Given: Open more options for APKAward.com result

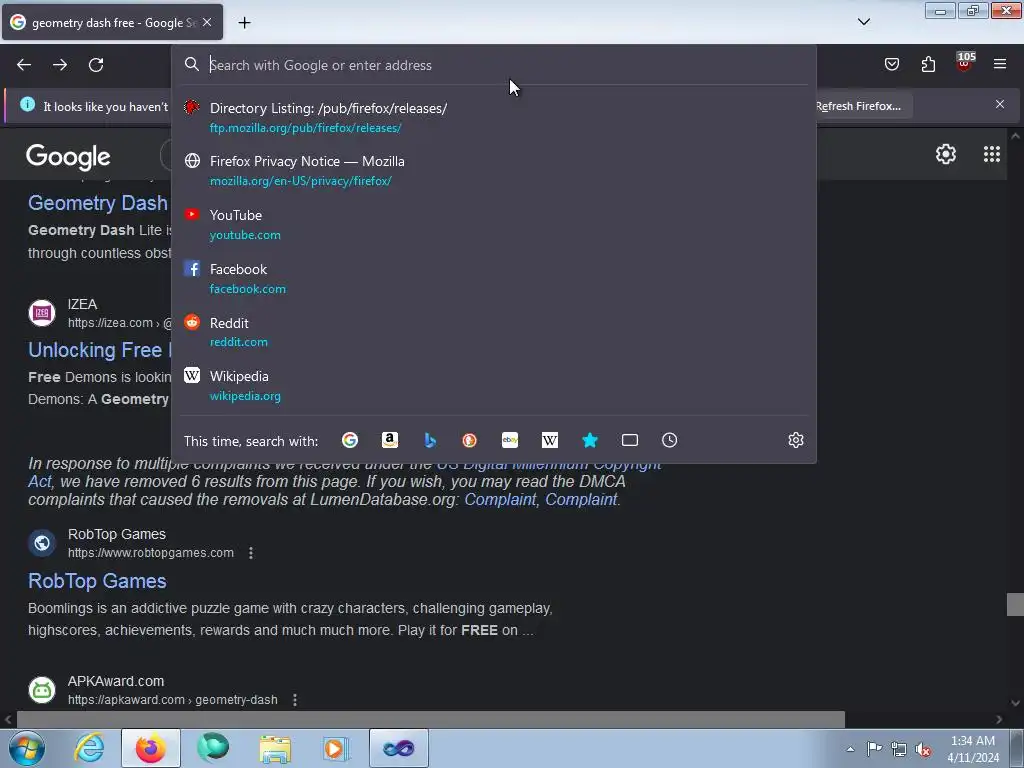Looking at the screenshot, I should [x=295, y=700].
